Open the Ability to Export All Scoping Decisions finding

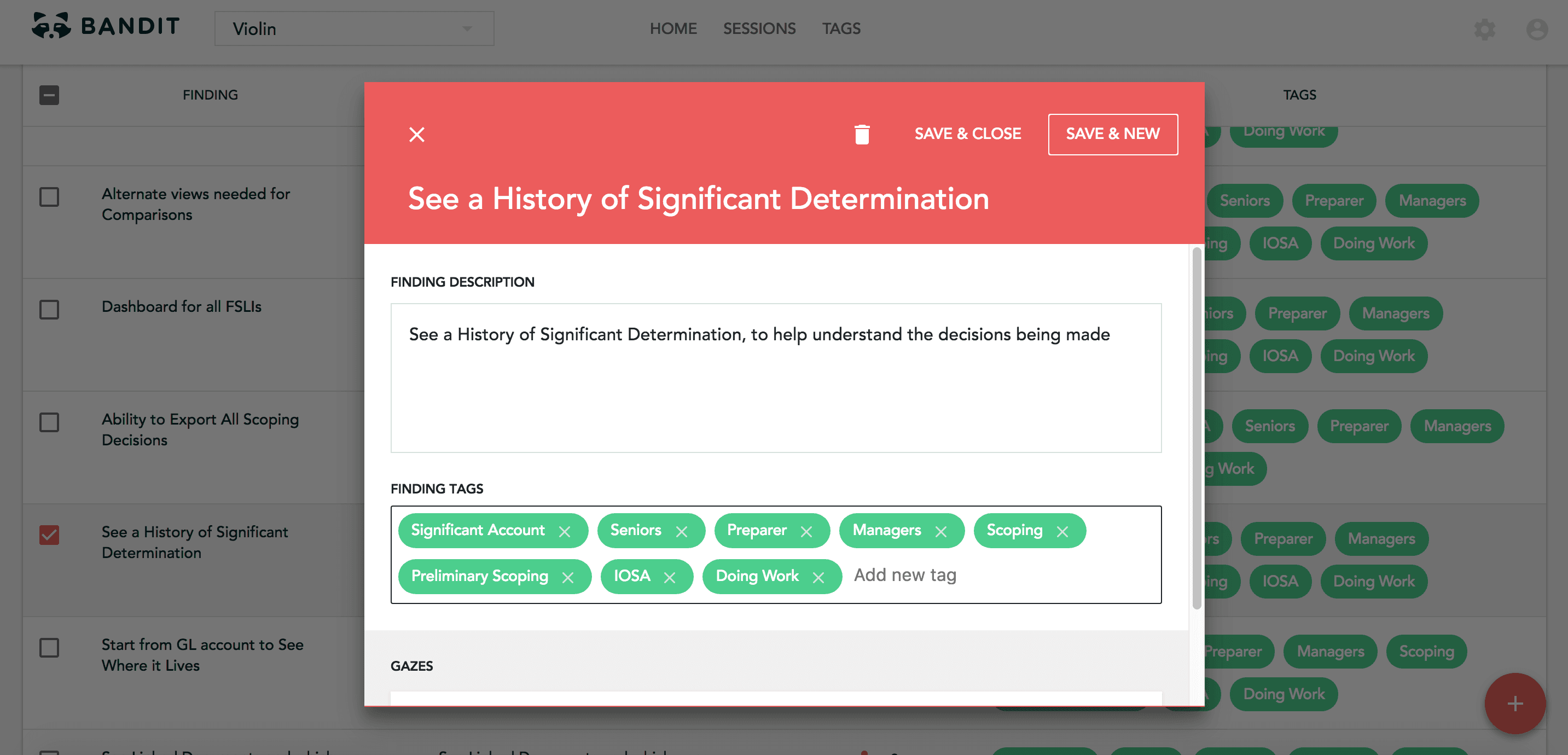[200, 429]
